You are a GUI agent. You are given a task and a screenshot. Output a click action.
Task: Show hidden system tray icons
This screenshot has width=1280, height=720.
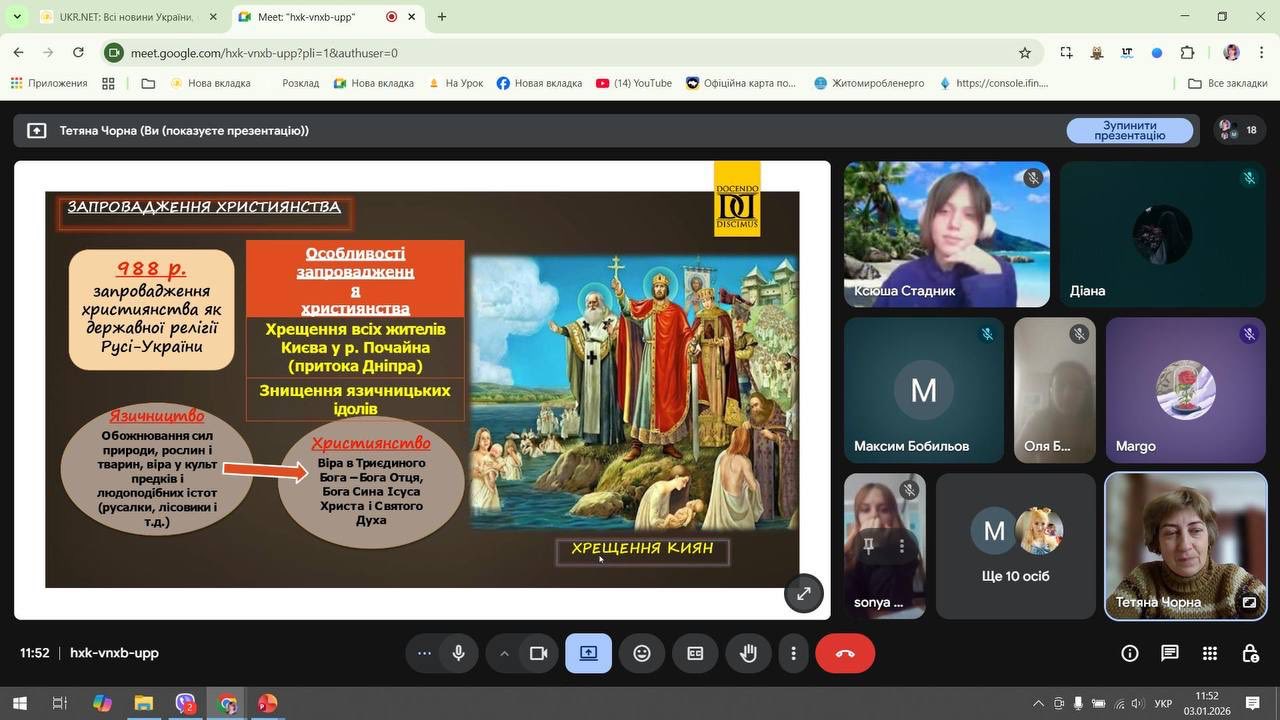pyautogui.click(x=1038, y=703)
